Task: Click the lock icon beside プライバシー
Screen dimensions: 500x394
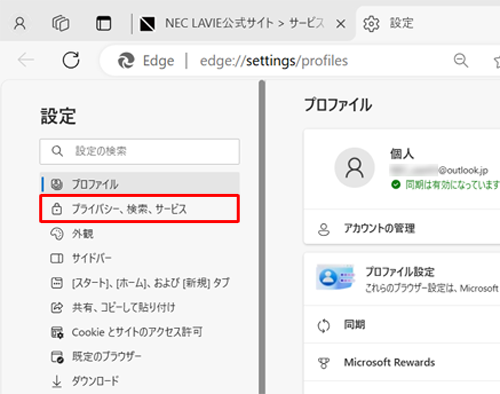Action: pos(57,209)
